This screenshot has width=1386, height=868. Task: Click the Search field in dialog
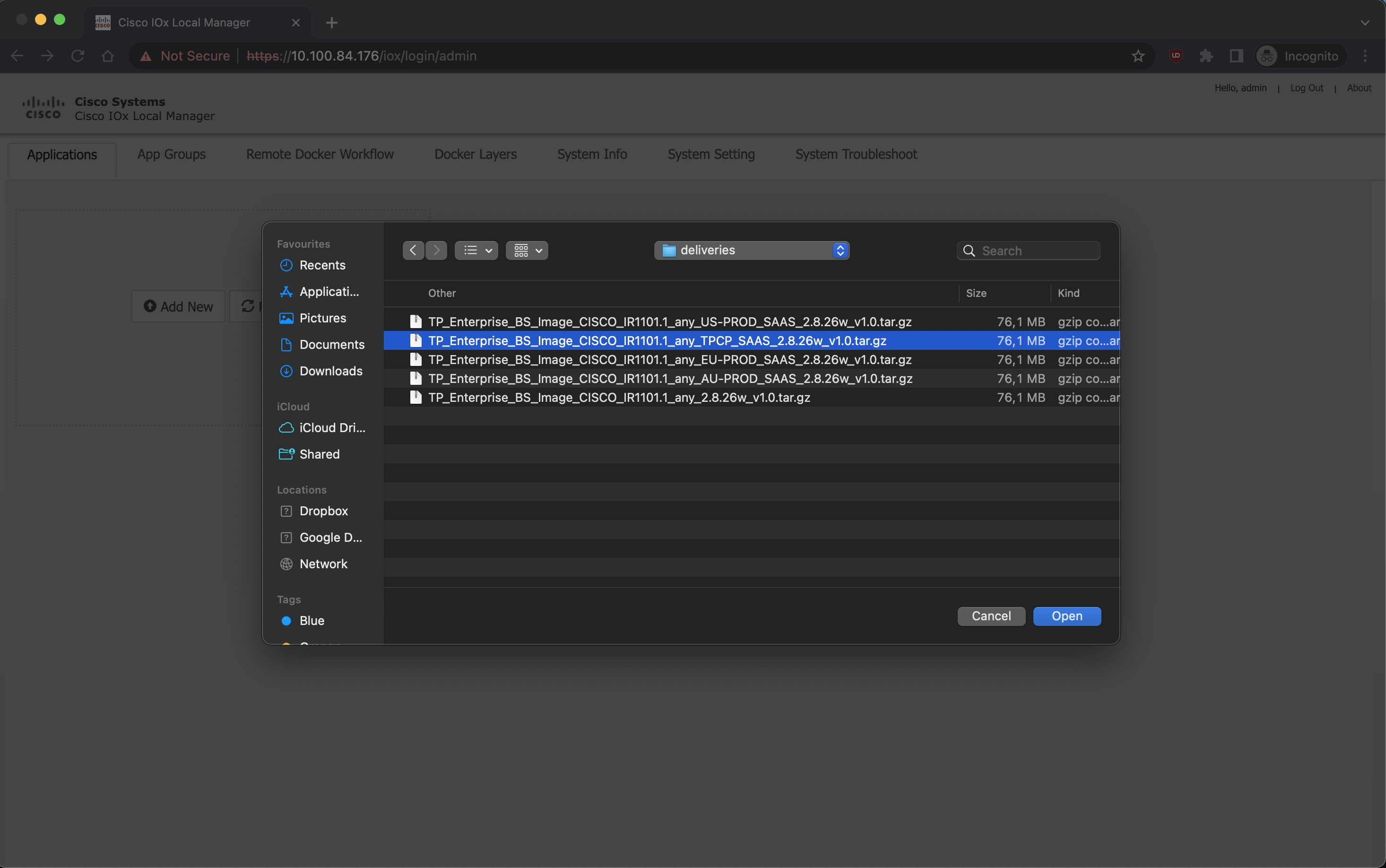1036,251
